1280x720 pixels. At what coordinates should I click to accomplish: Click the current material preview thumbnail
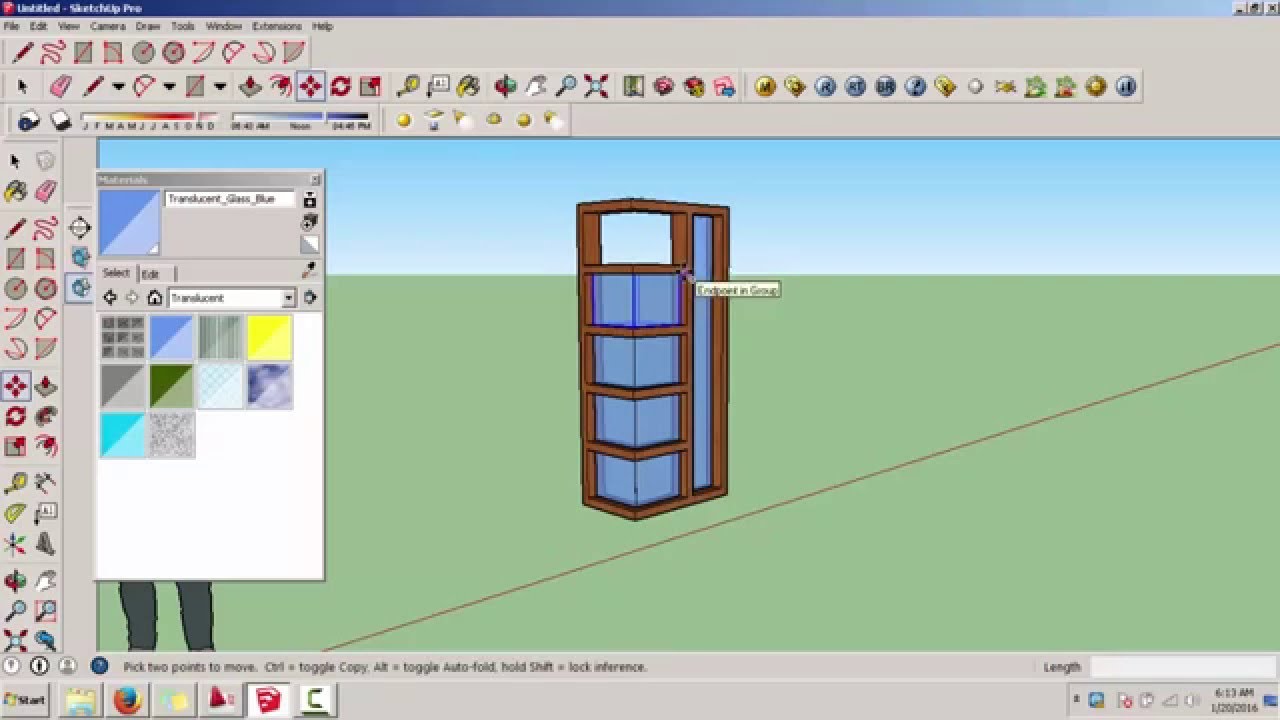(129, 223)
